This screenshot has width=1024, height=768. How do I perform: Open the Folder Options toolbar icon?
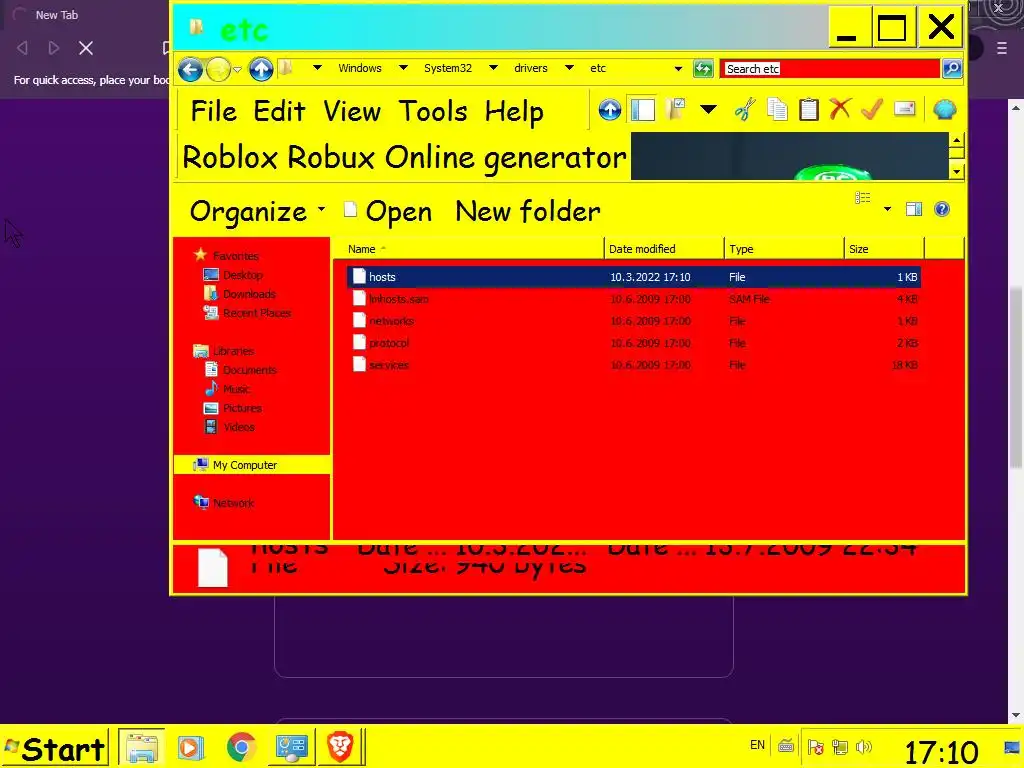(676, 109)
